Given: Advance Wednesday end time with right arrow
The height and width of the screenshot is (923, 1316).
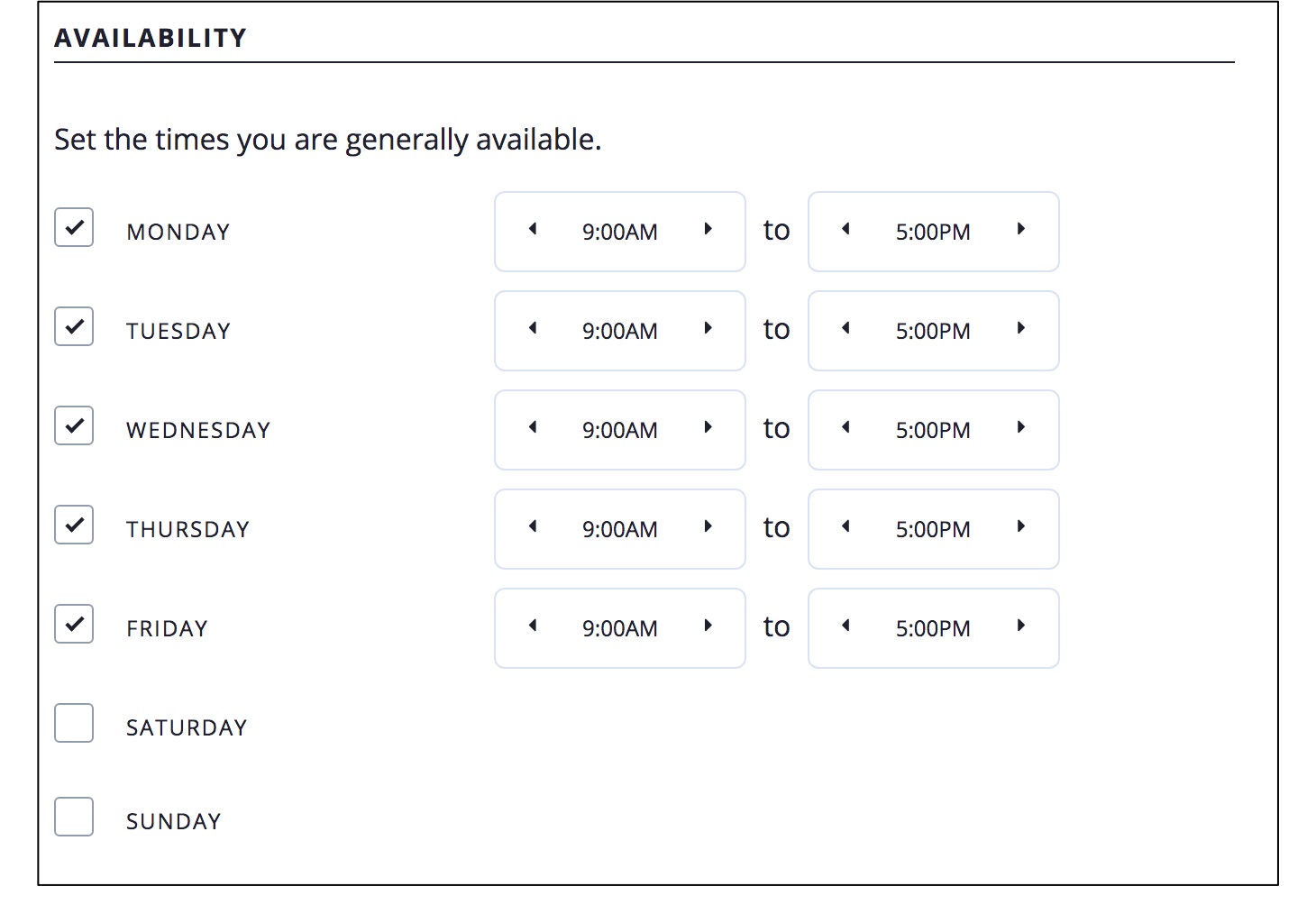Looking at the screenshot, I should coord(1020,428).
